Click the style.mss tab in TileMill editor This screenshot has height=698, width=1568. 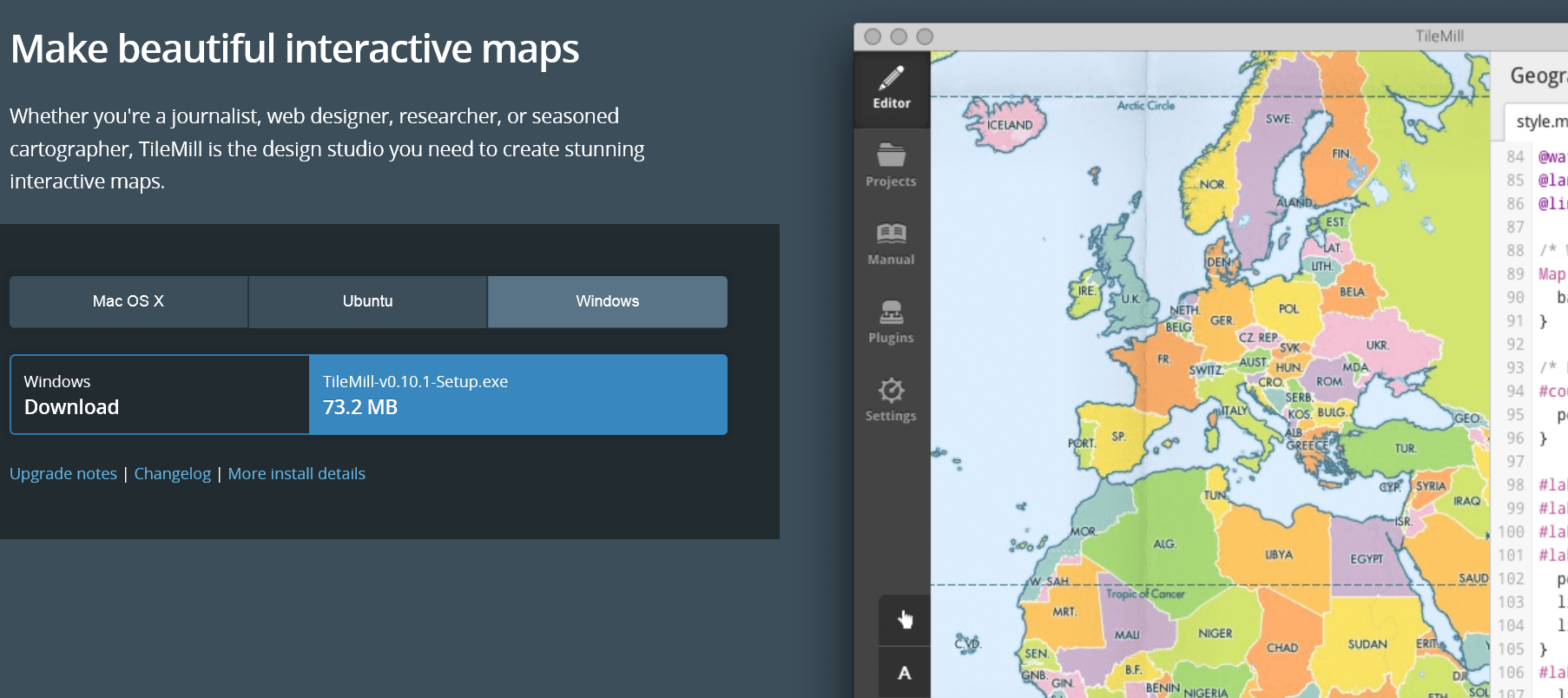coord(1536,122)
